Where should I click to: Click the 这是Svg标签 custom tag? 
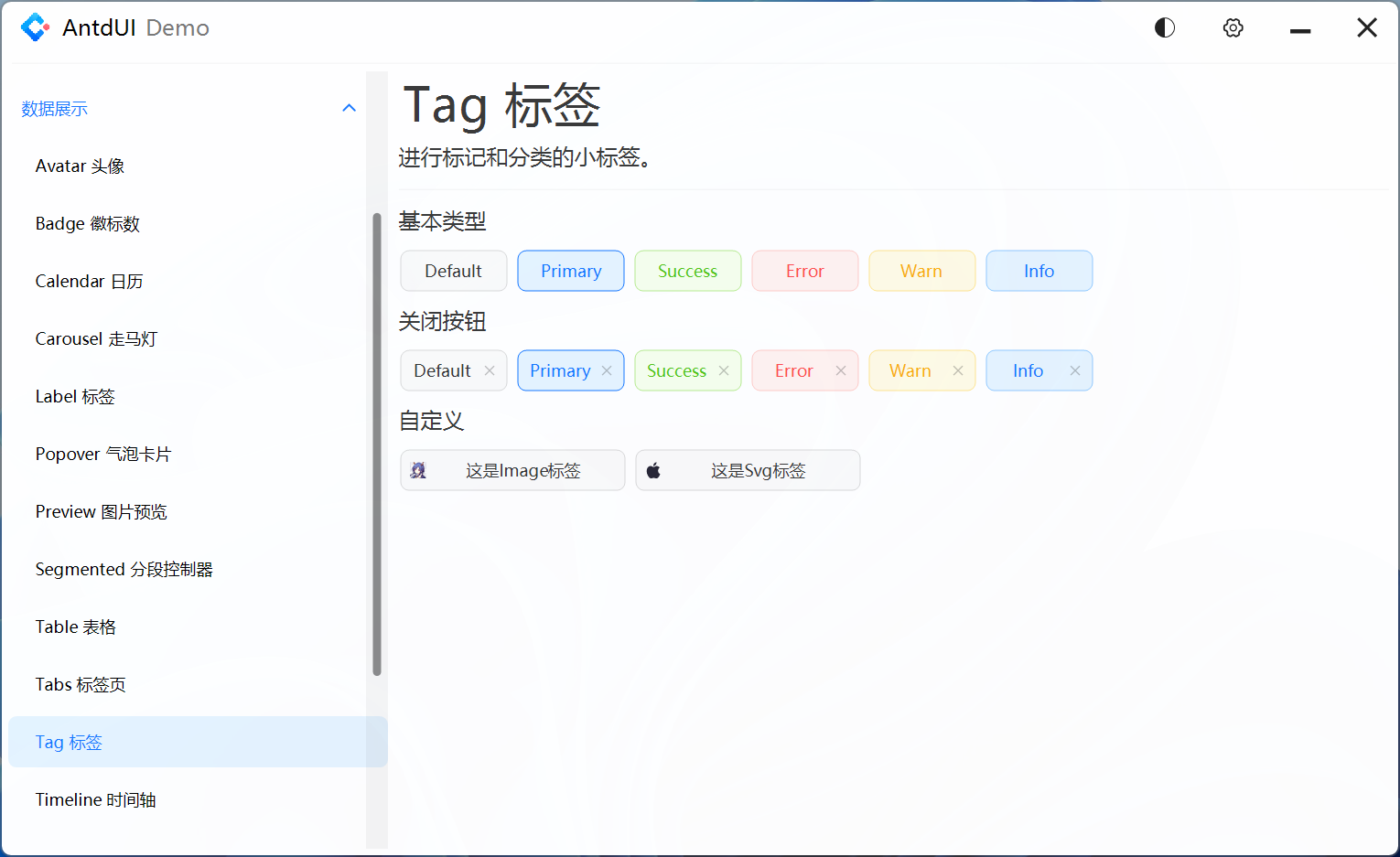point(748,469)
